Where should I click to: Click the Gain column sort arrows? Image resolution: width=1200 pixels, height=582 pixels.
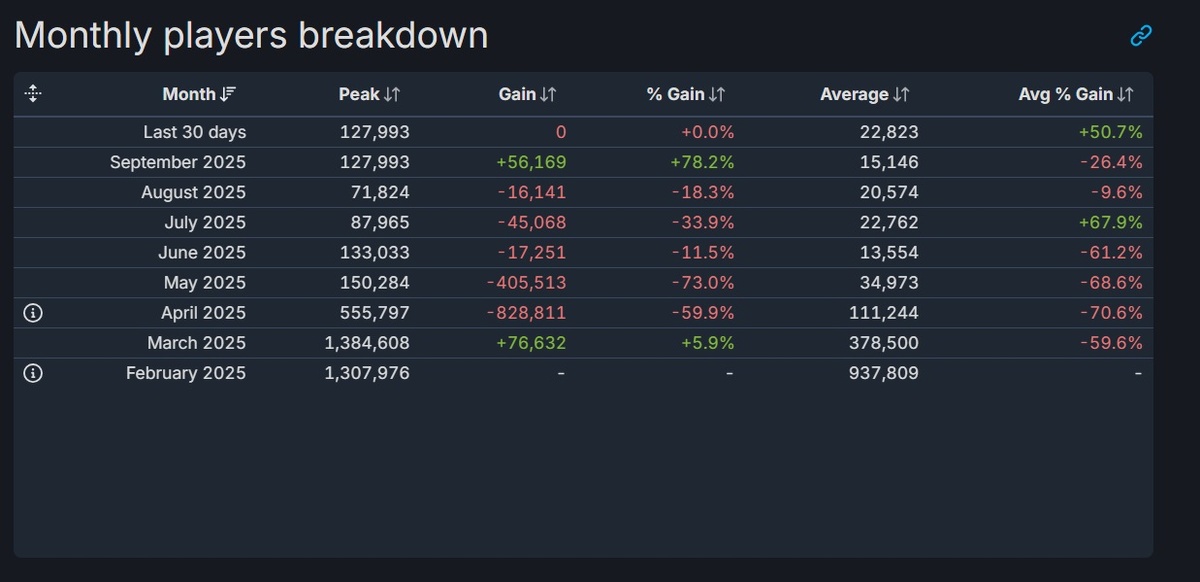tap(548, 94)
